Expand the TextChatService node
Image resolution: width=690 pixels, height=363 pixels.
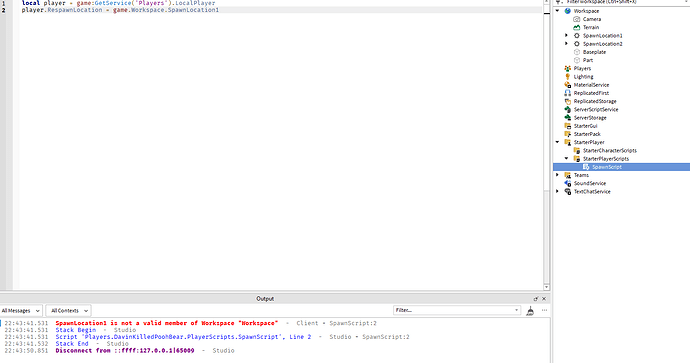pyautogui.click(x=558, y=191)
